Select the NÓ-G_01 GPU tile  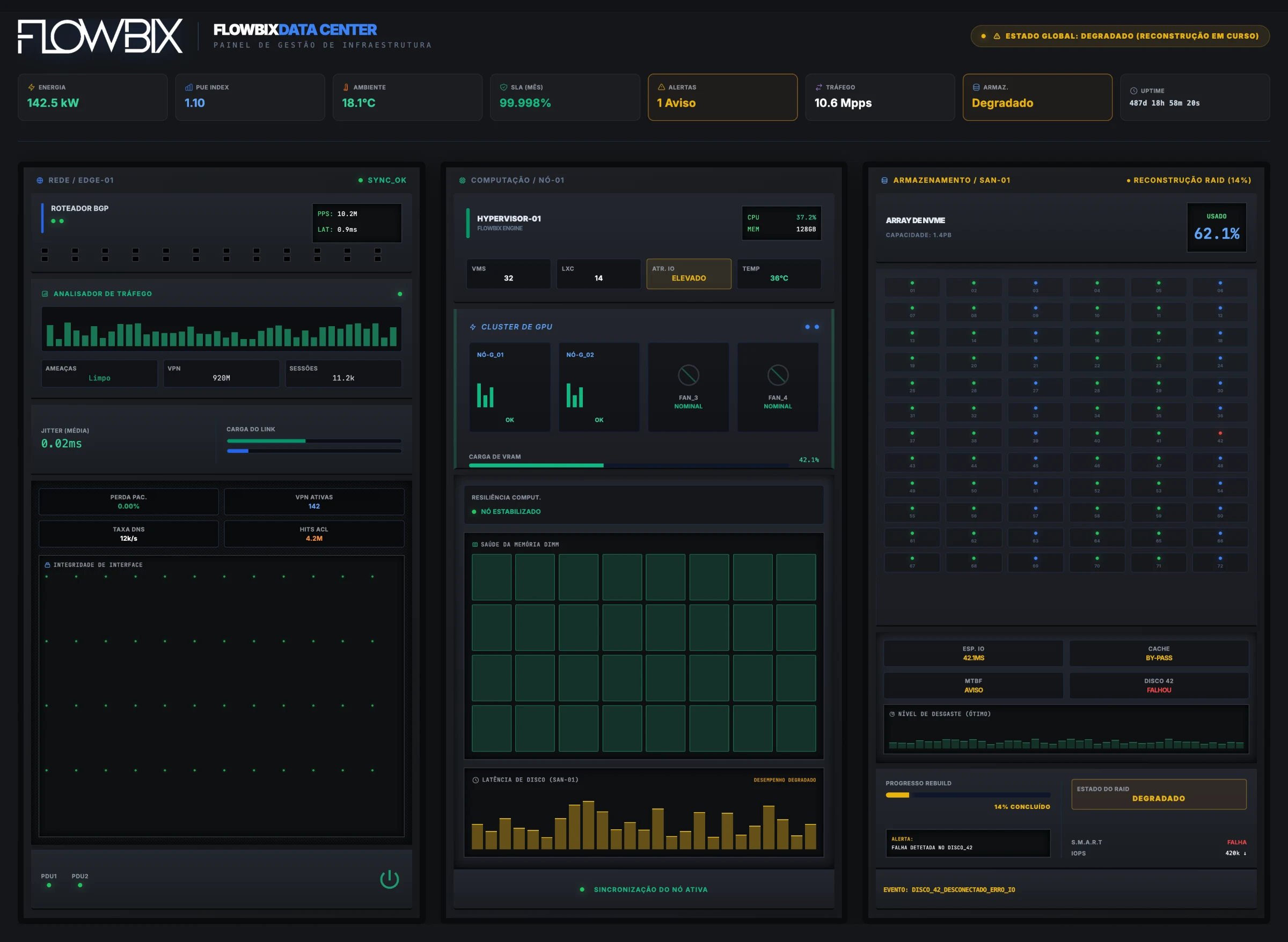click(509, 387)
